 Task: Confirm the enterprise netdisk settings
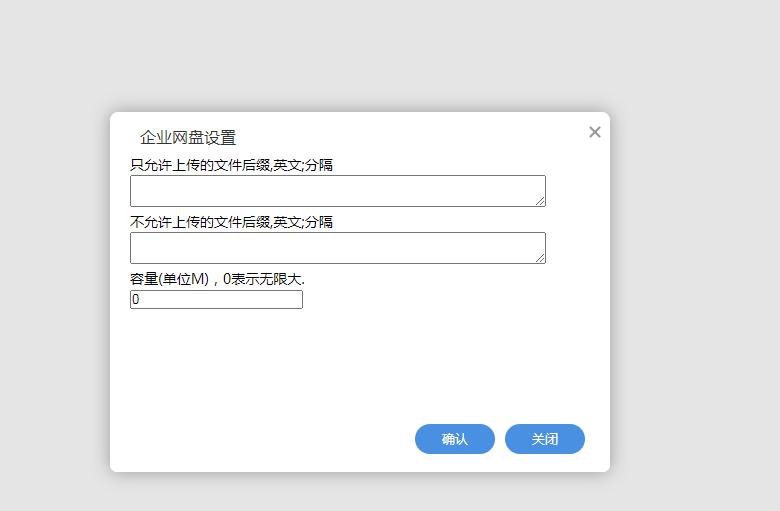pyautogui.click(x=455, y=439)
